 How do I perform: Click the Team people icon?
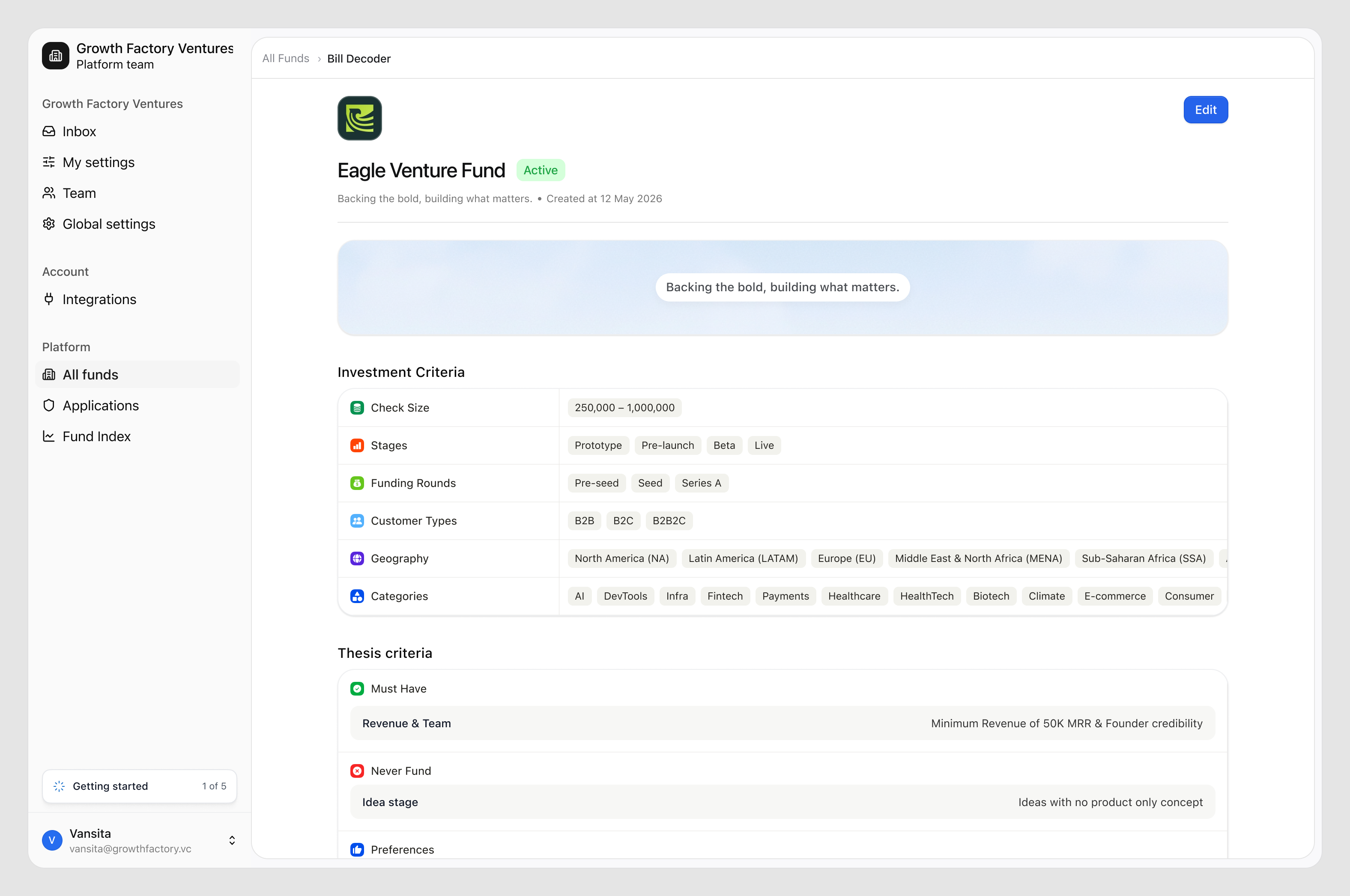49,193
